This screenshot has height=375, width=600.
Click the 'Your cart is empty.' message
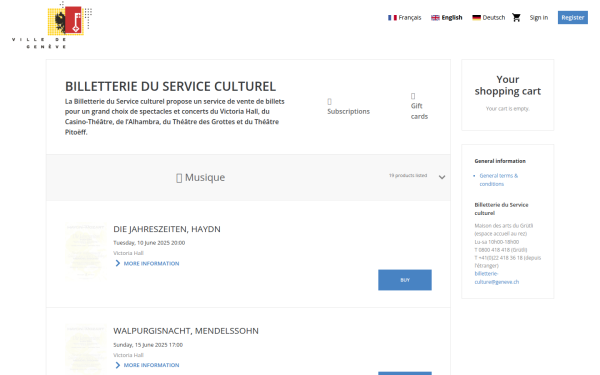tap(507, 109)
